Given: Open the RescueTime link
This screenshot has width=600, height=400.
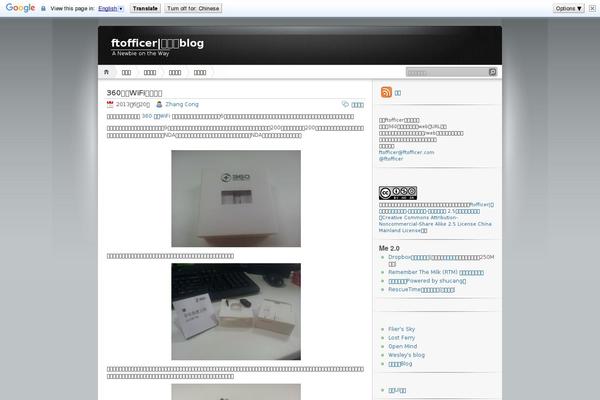Looking at the screenshot, I should [421, 290].
